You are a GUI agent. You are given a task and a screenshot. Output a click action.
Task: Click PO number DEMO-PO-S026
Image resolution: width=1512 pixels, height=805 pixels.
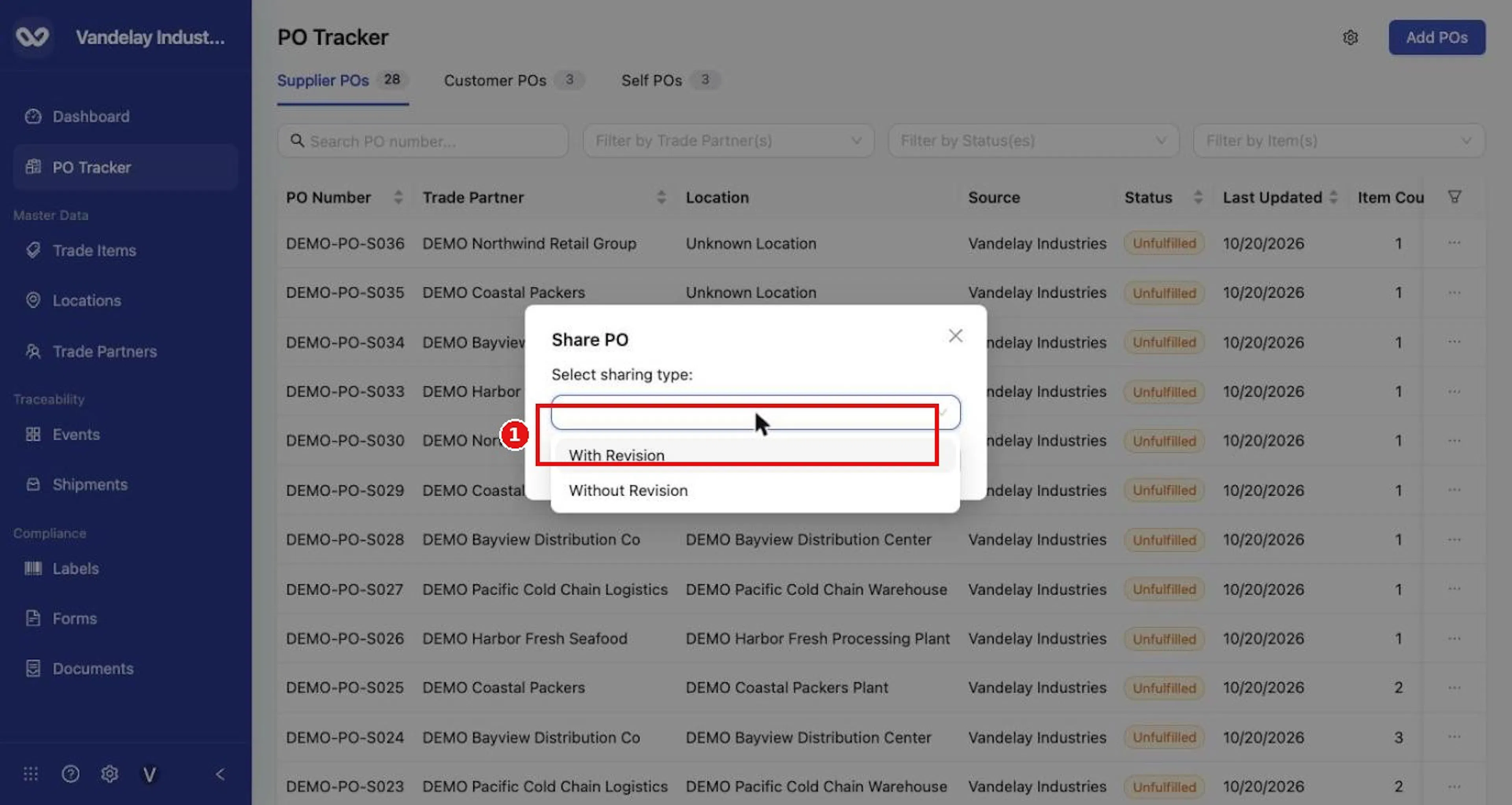click(345, 638)
